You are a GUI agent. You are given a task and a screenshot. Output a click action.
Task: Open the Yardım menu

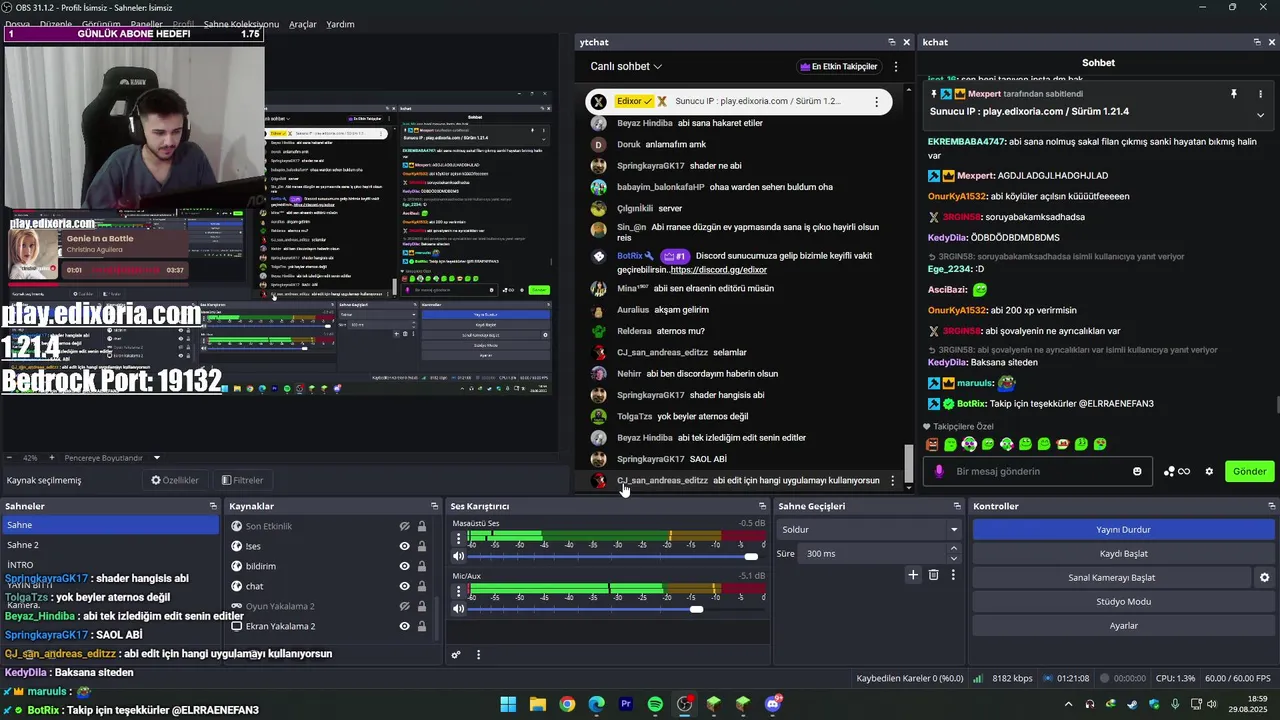(341, 24)
